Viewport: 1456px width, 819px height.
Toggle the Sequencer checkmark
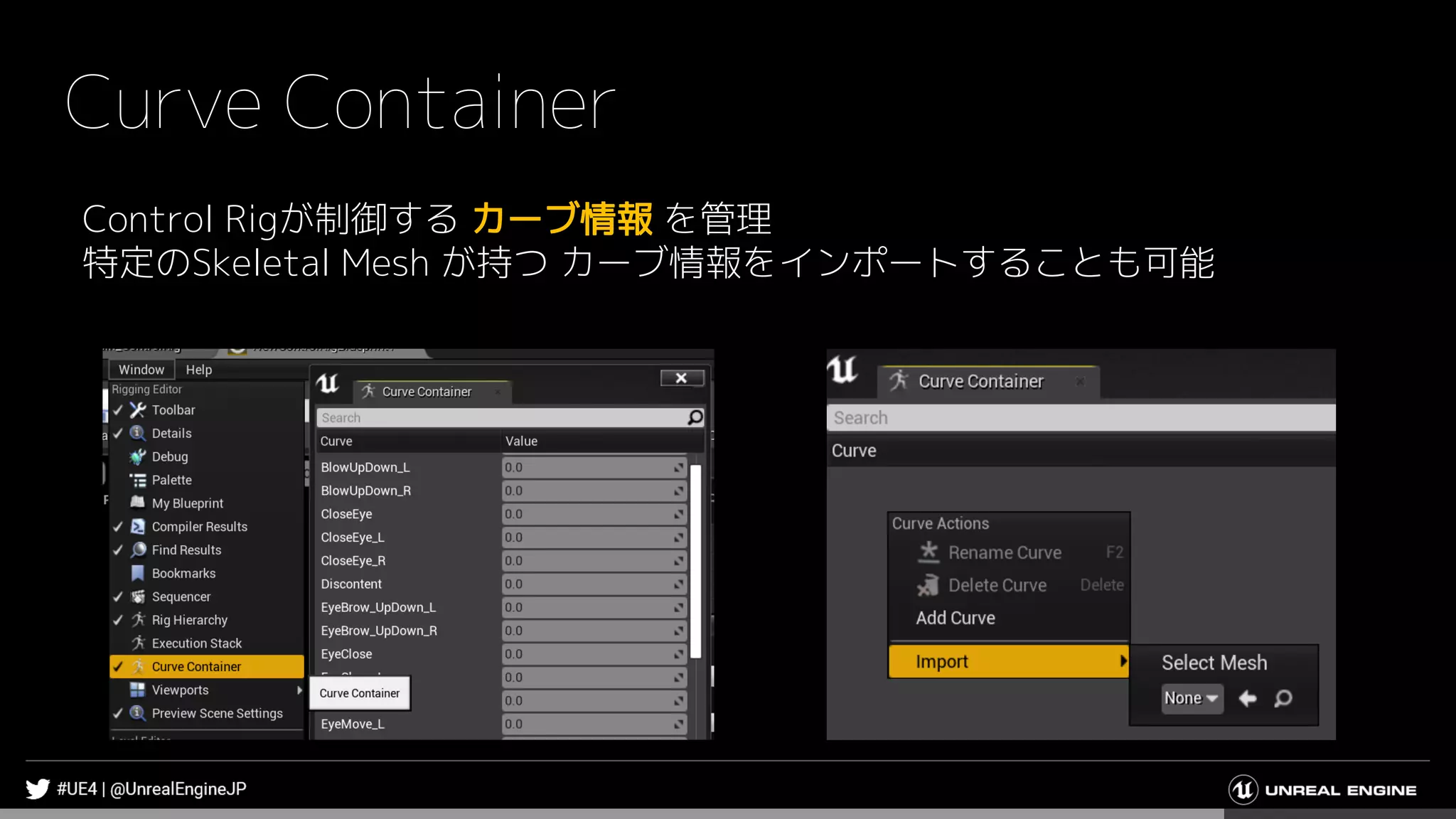coord(118,596)
